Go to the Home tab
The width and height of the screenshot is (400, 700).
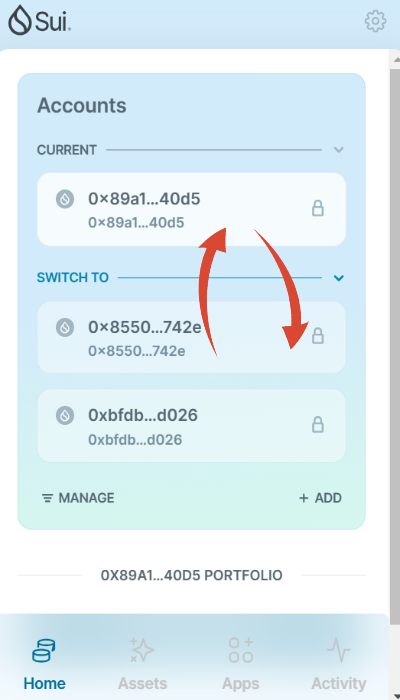[x=44, y=664]
